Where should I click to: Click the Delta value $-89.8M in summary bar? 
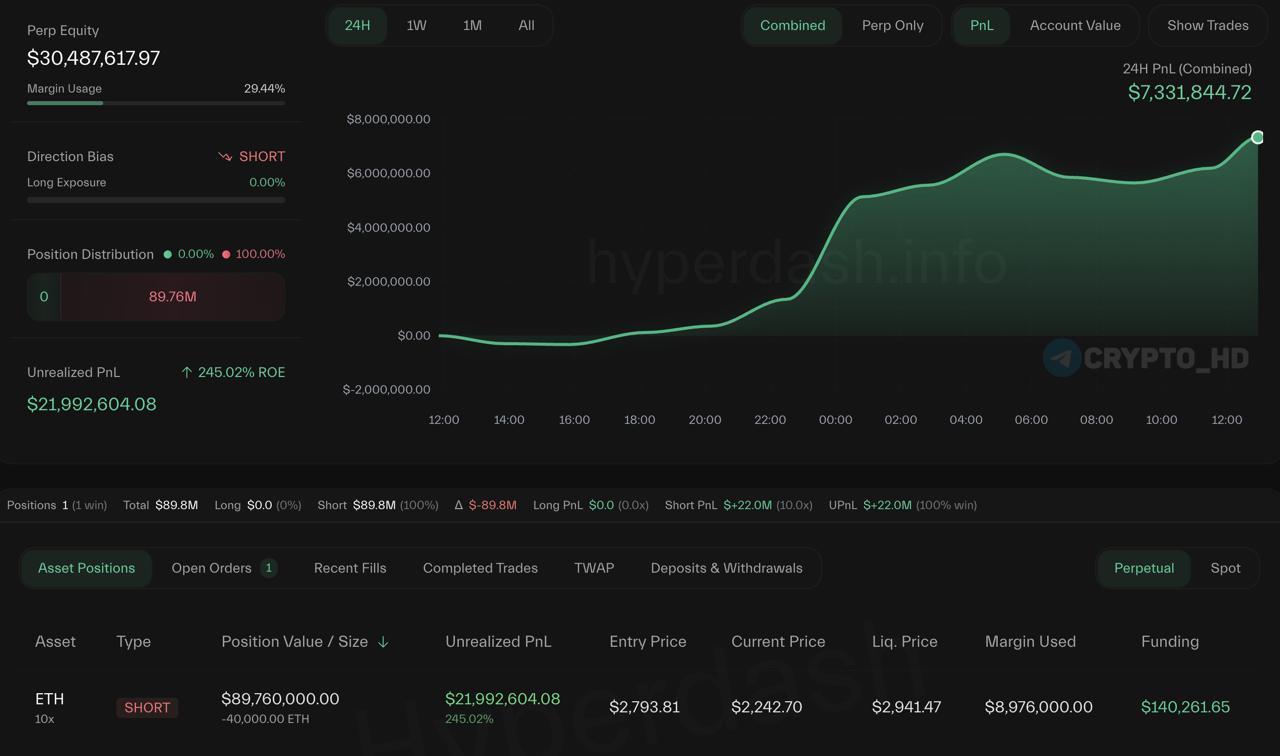[x=493, y=505]
